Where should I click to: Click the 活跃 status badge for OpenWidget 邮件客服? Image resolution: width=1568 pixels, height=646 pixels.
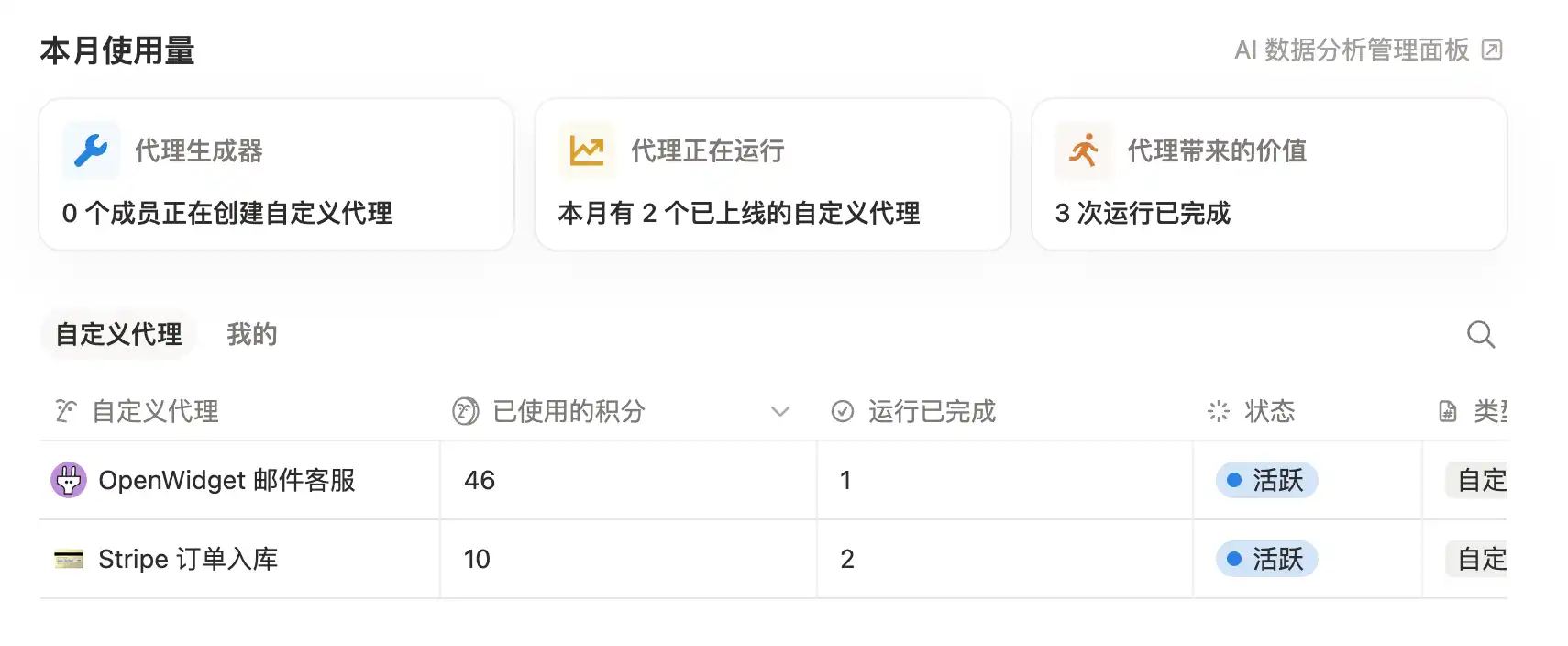[x=1266, y=480]
